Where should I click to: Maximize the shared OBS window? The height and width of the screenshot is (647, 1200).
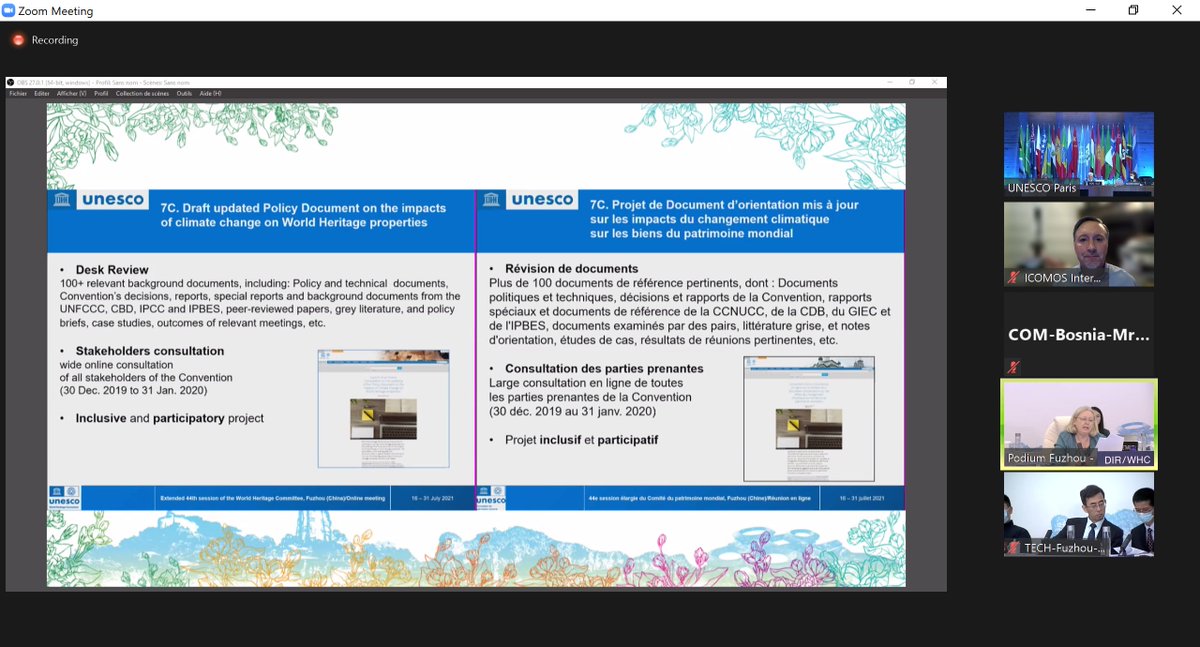[x=912, y=82]
